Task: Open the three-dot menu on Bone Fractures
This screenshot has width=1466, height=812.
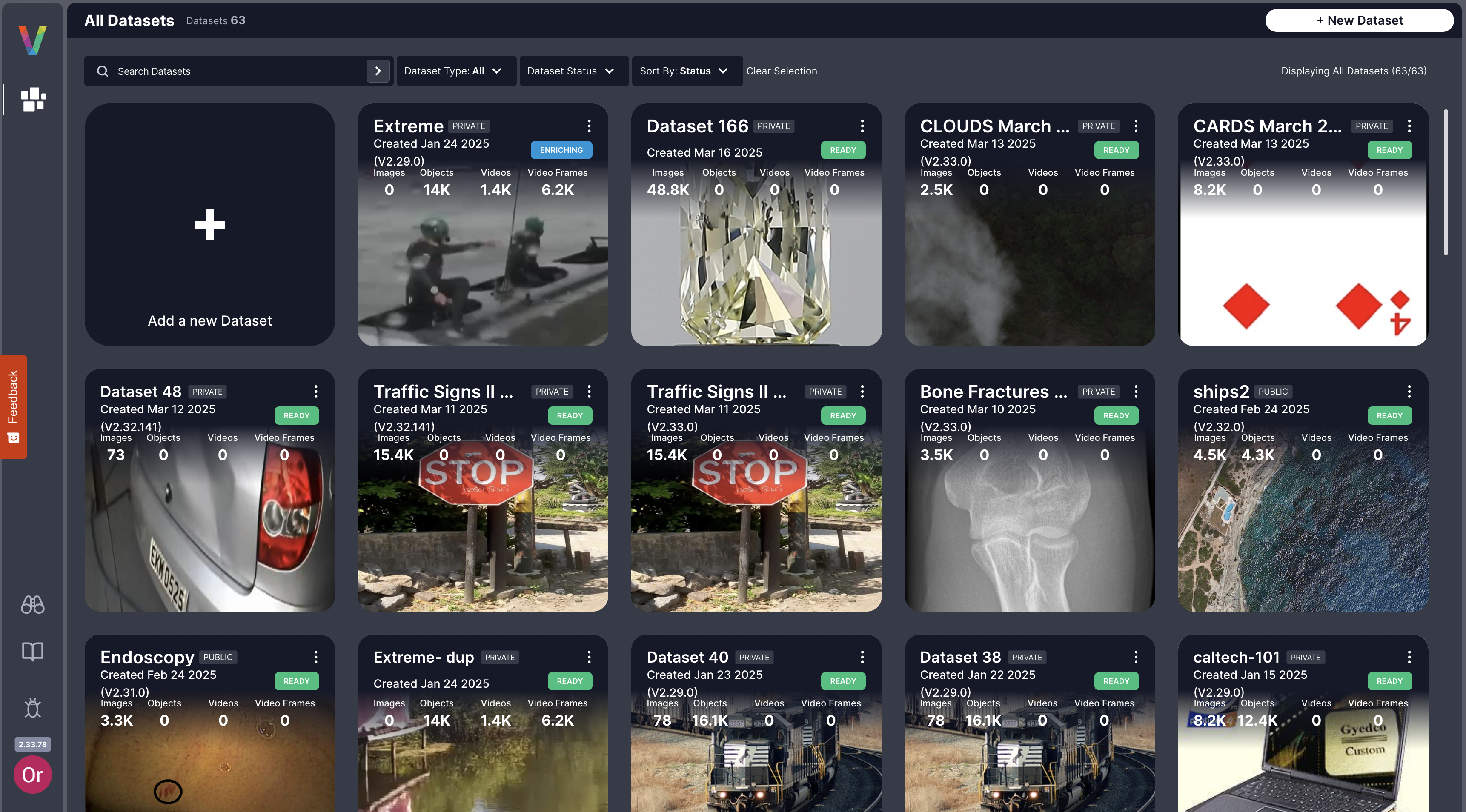Action: pyautogui.click(x=1136, y=392)
